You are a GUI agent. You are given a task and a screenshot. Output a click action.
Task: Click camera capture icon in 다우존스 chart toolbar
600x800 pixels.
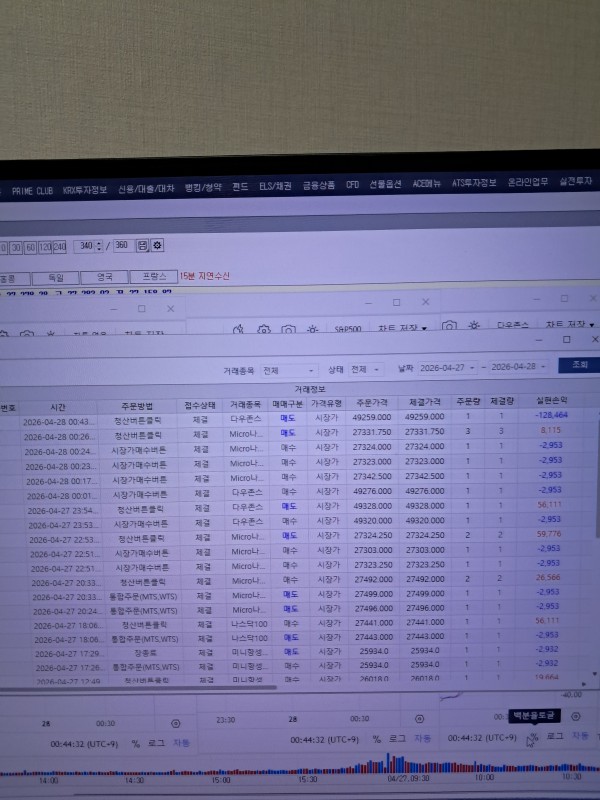click(x=449, y=326)
